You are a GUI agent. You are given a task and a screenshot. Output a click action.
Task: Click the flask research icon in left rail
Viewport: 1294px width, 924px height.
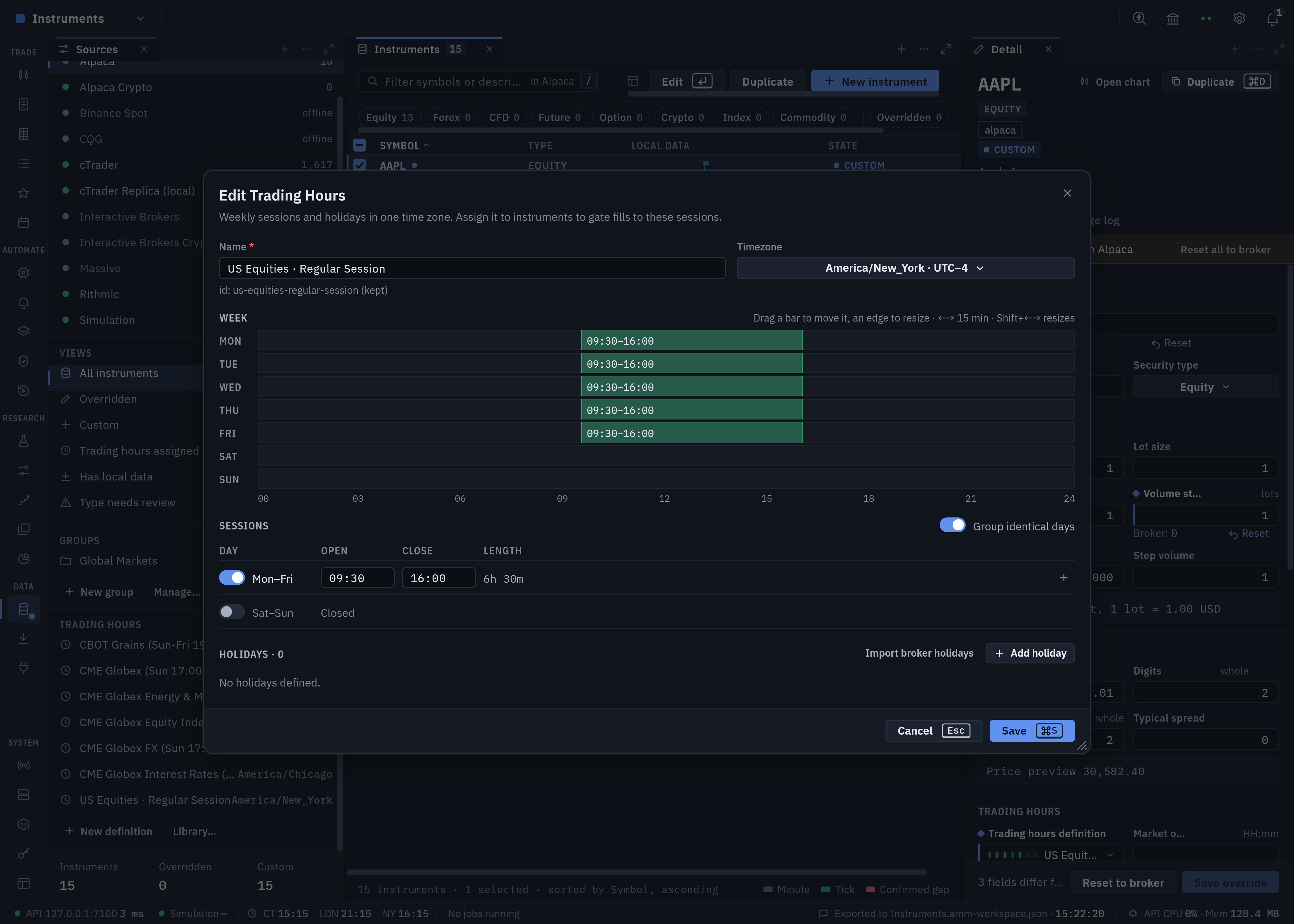coord(23,441)
